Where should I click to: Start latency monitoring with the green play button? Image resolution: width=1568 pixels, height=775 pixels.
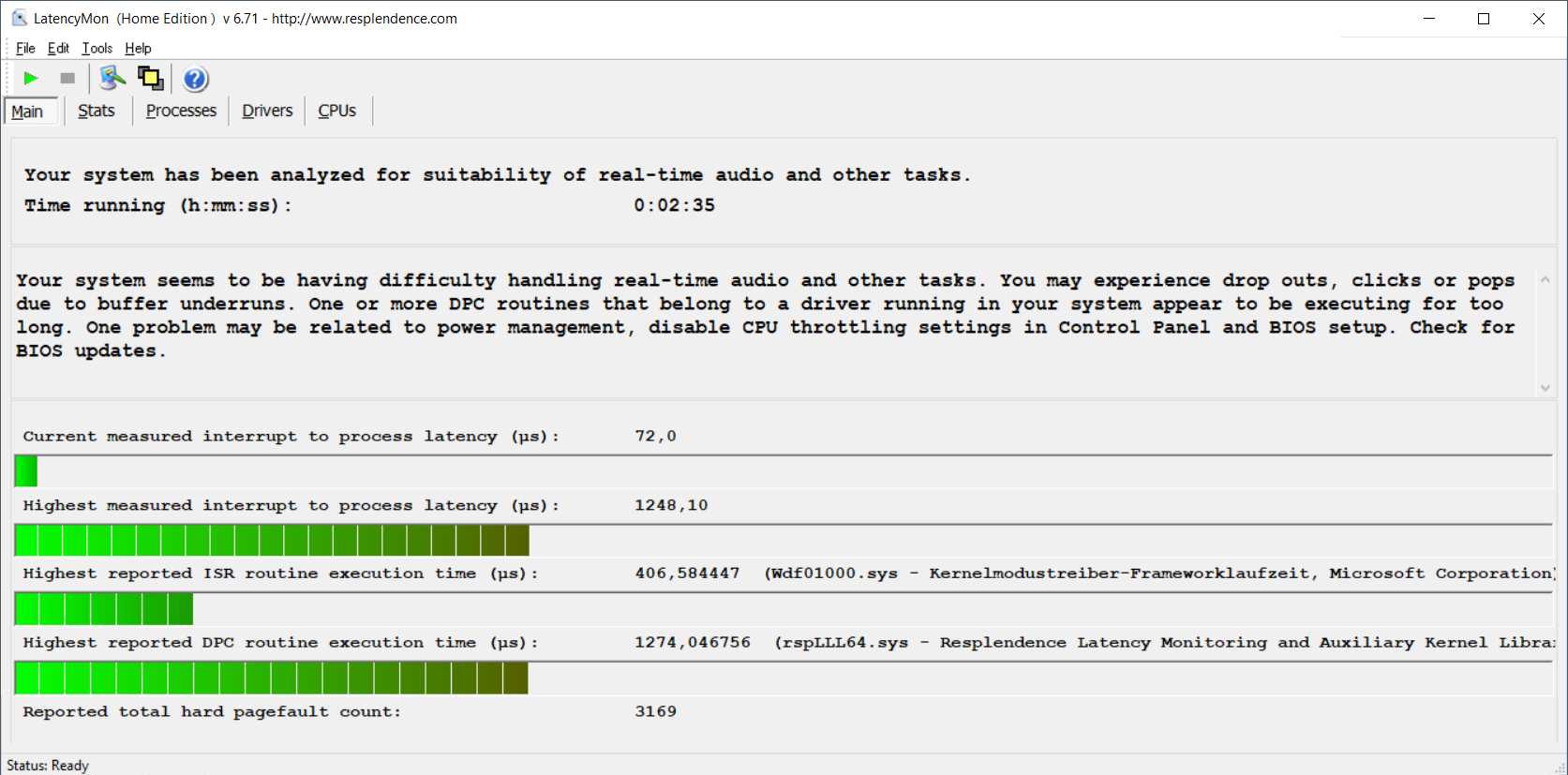31,79
